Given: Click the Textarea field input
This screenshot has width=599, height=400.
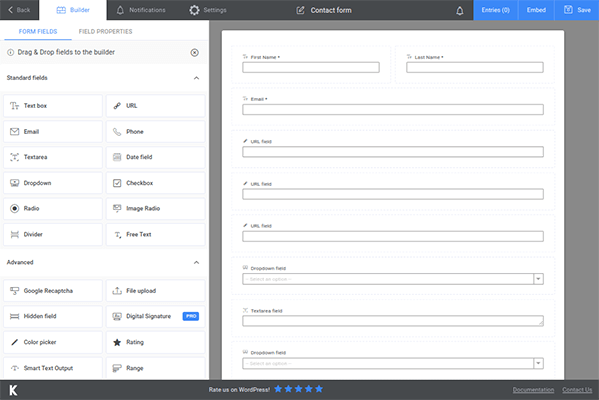Looking at the screenshot, I should pos(393,321).
